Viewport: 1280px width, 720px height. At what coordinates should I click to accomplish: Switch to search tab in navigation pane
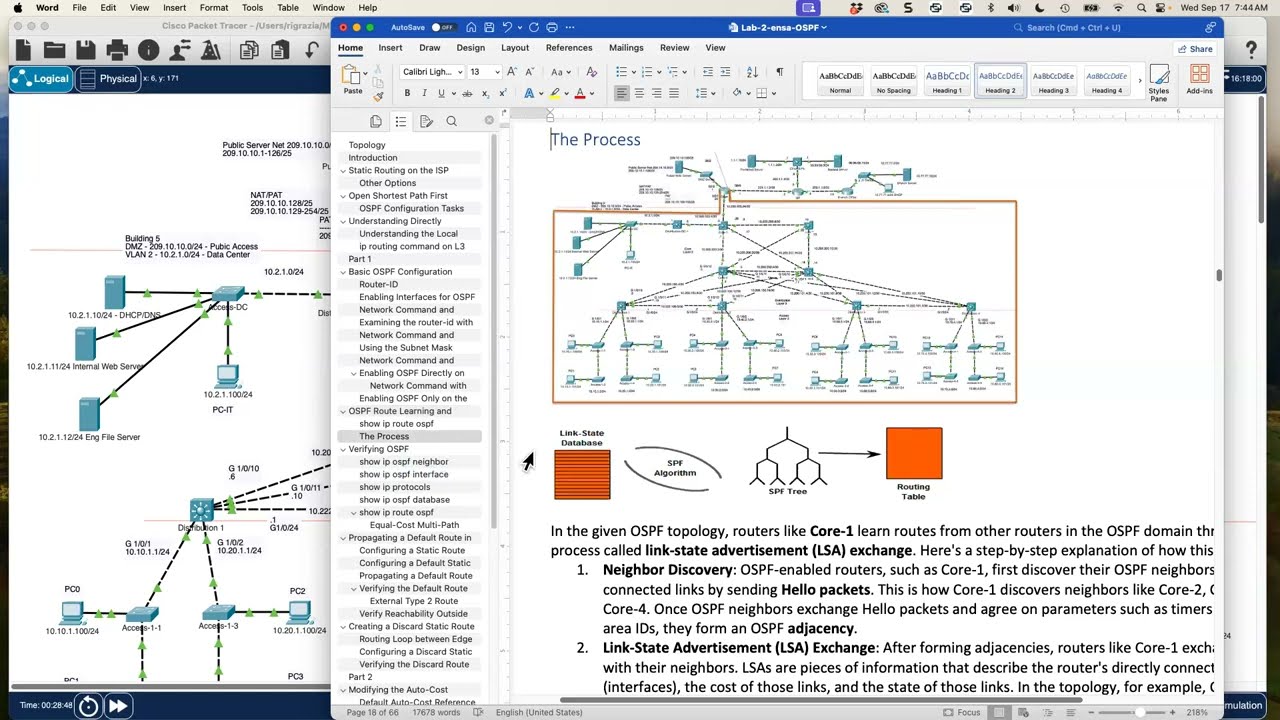coord(451,121)
